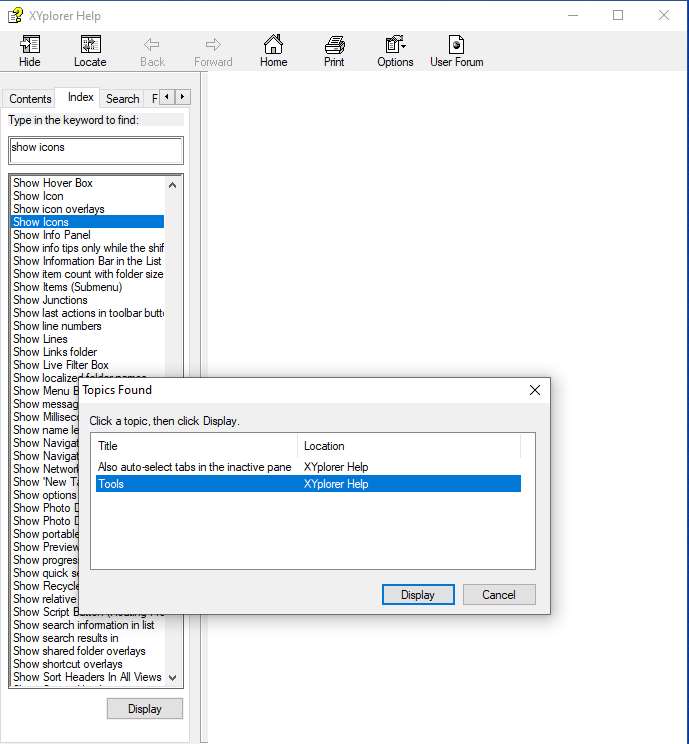689x744 pixels.
Task: Open the User Forum icon
Action: [x=456, y=51]
